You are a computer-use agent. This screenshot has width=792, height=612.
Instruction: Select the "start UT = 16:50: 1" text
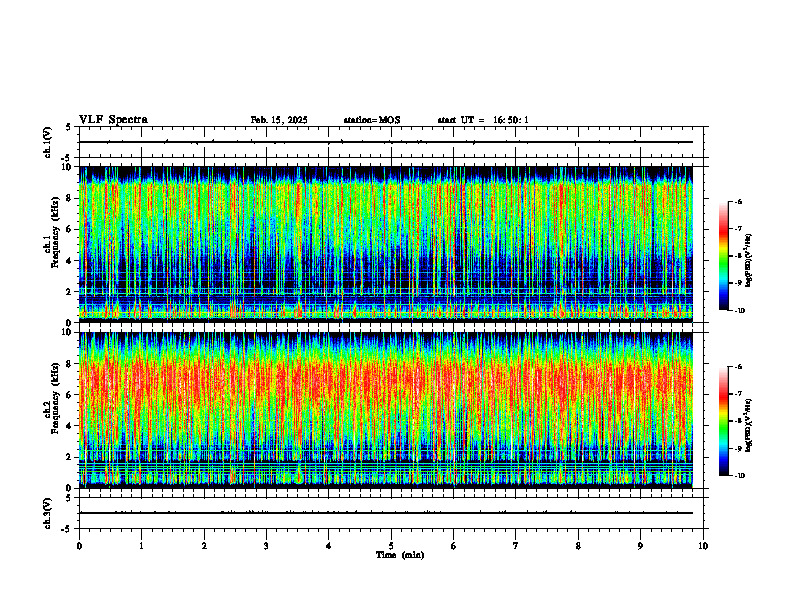(x=483, y=120)
